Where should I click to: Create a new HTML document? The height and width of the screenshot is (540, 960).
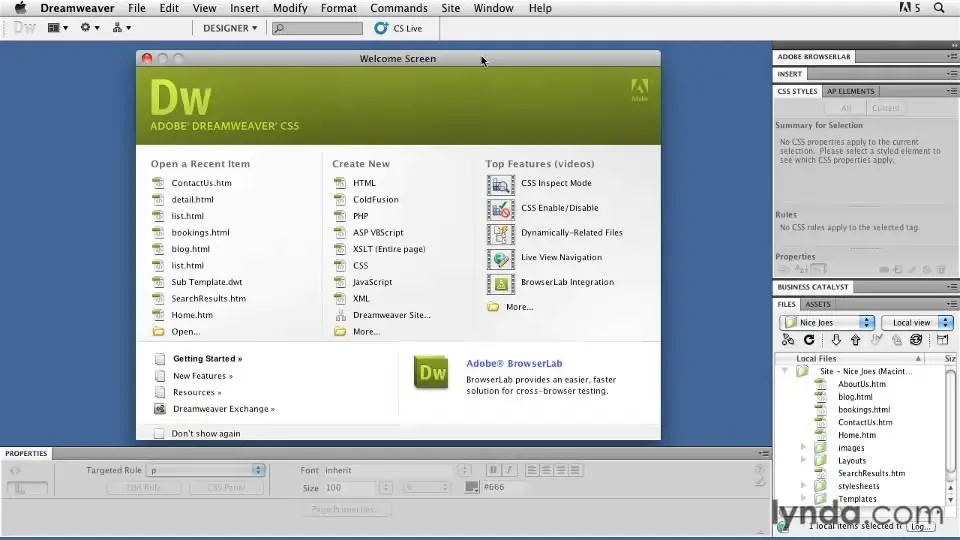(x=364, y=183)
